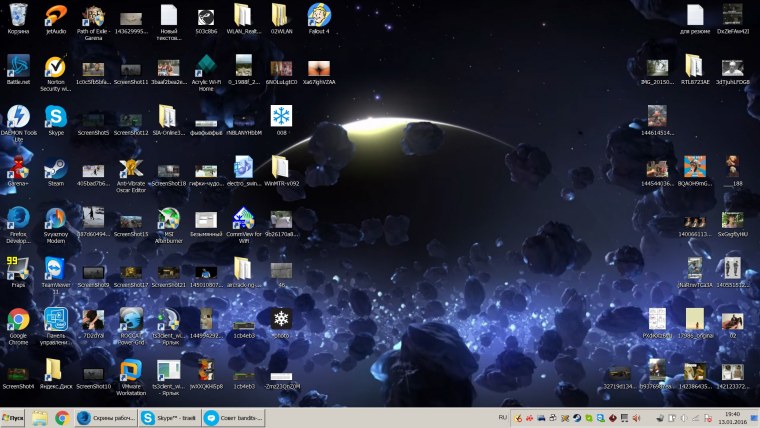
Task: Select the Anti-Vibrate Oscar Editor icon
Action: [x=131, y=174]
